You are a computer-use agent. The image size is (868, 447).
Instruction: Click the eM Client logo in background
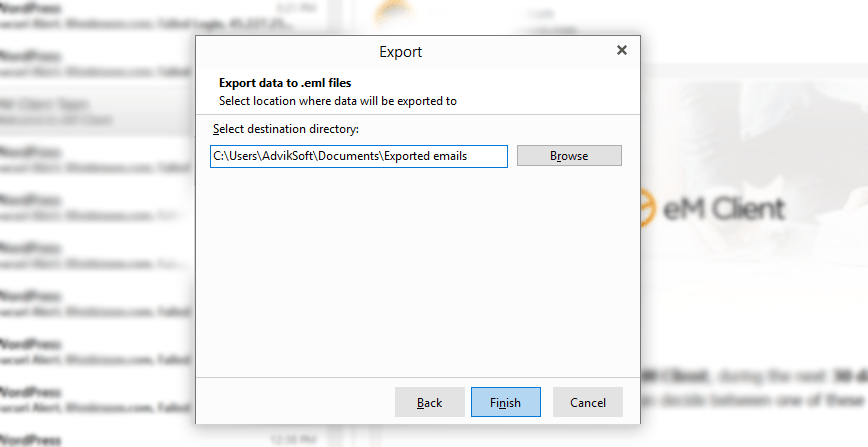tap(714, 208)
